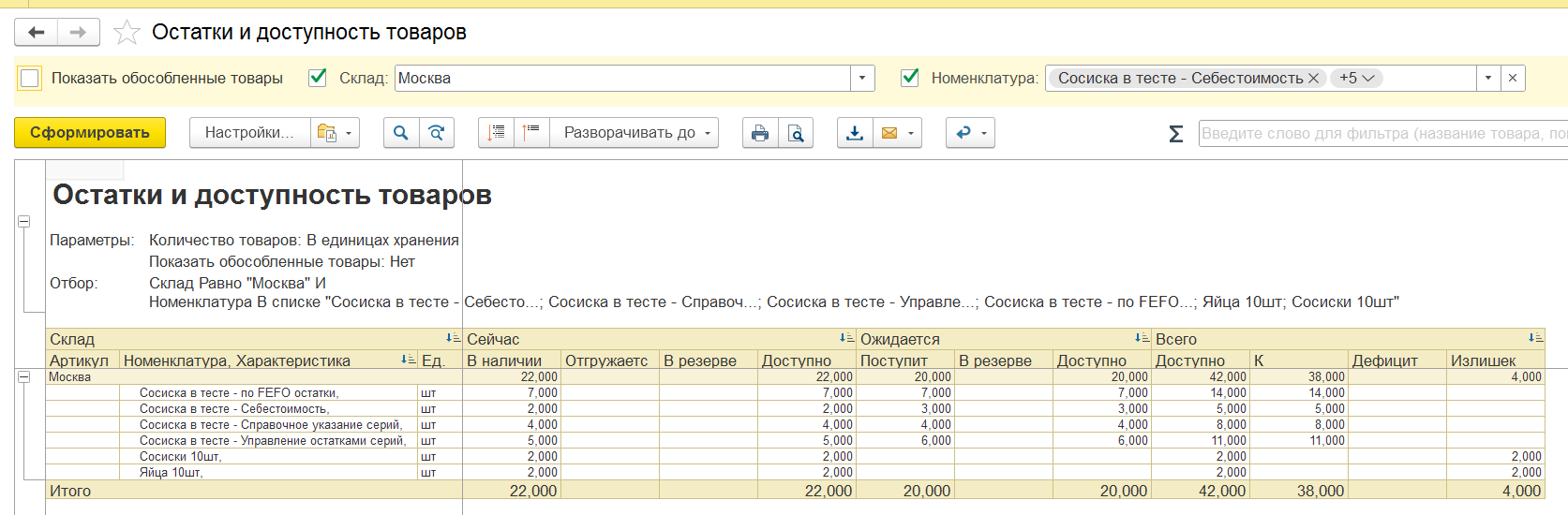Expand the +5 hidden nomenclature items
This screenshot has width=1568, height=515.
pyautogui.click(x=1356, y=79)
